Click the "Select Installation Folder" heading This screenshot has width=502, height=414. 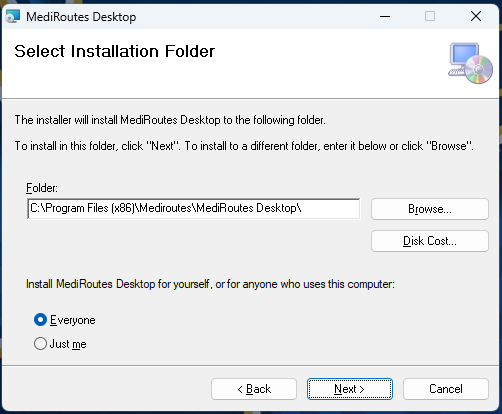point(115,51)
